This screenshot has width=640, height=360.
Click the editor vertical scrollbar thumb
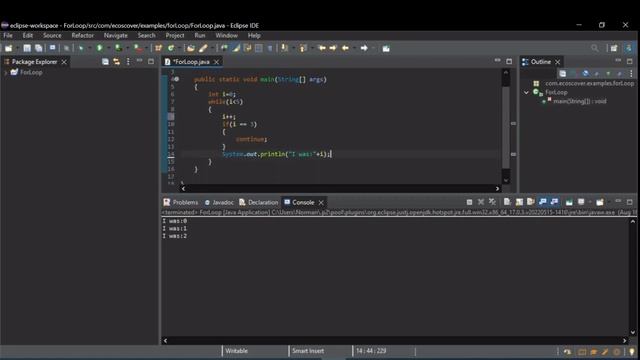pos(506,127)
